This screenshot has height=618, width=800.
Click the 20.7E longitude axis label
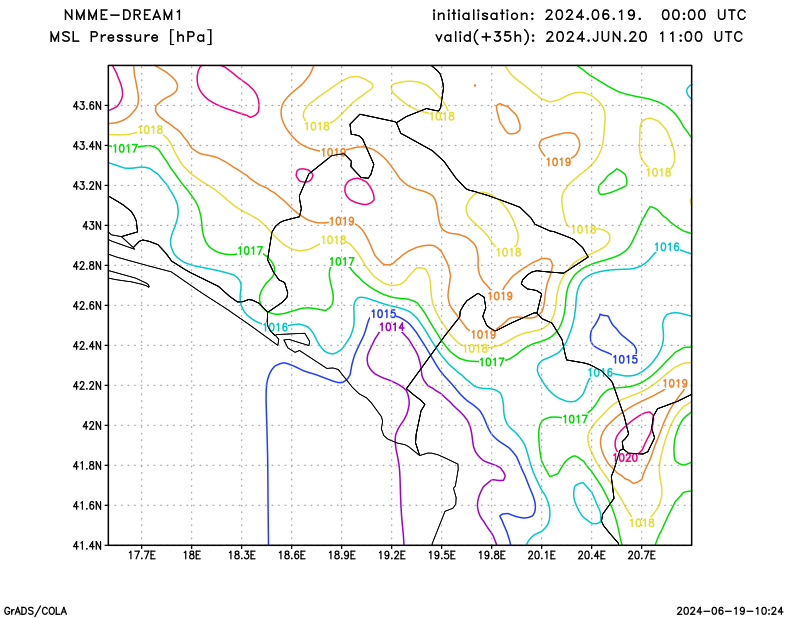tap(641, 555)
